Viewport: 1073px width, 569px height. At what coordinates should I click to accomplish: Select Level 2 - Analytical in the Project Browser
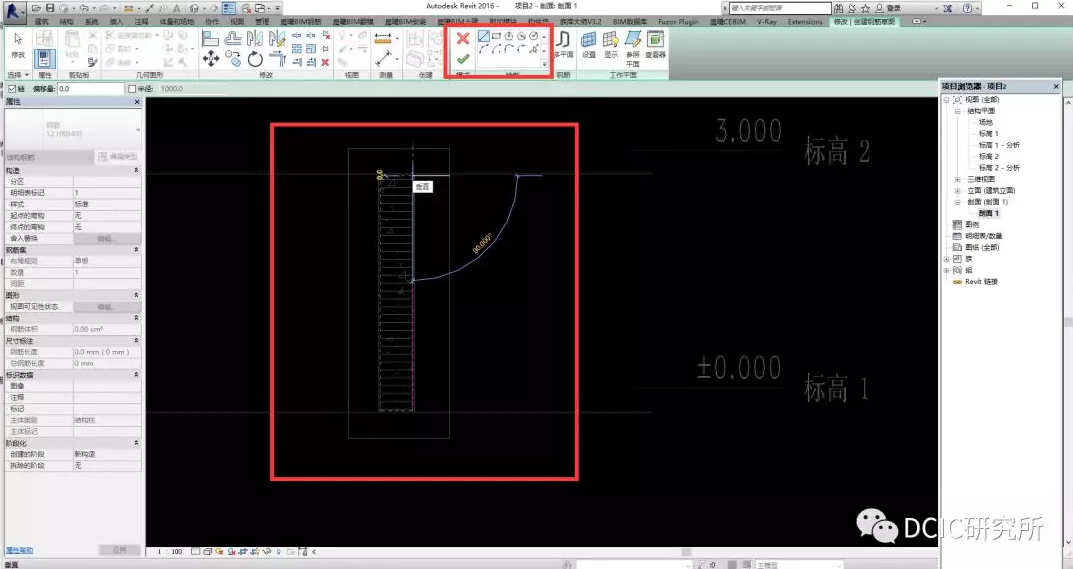click(x=999, y=168)
